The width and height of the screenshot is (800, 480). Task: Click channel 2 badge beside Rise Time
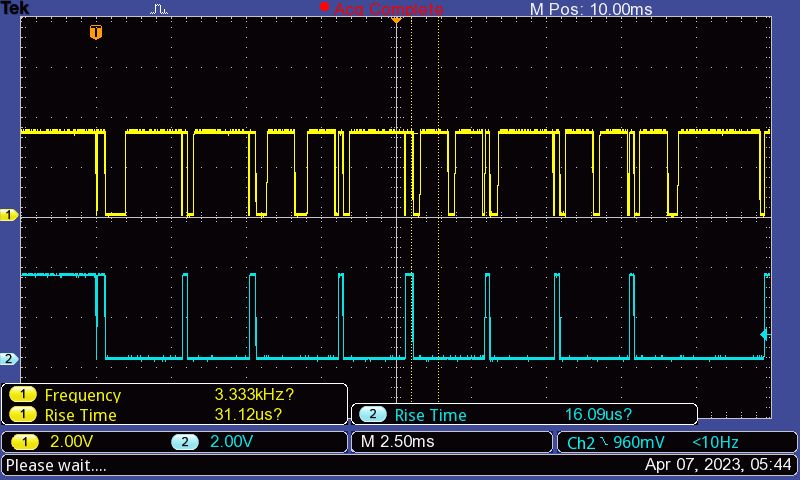click(372, 415)
